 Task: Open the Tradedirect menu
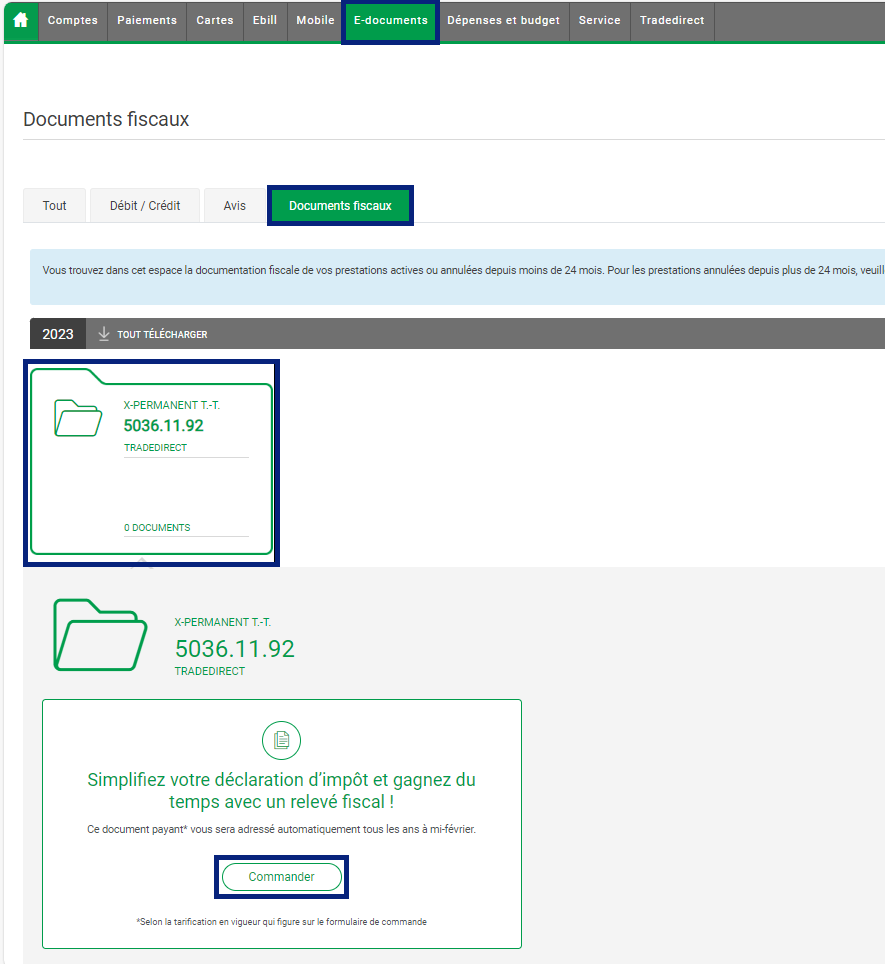pyautogui.click(x=672, y=20)
